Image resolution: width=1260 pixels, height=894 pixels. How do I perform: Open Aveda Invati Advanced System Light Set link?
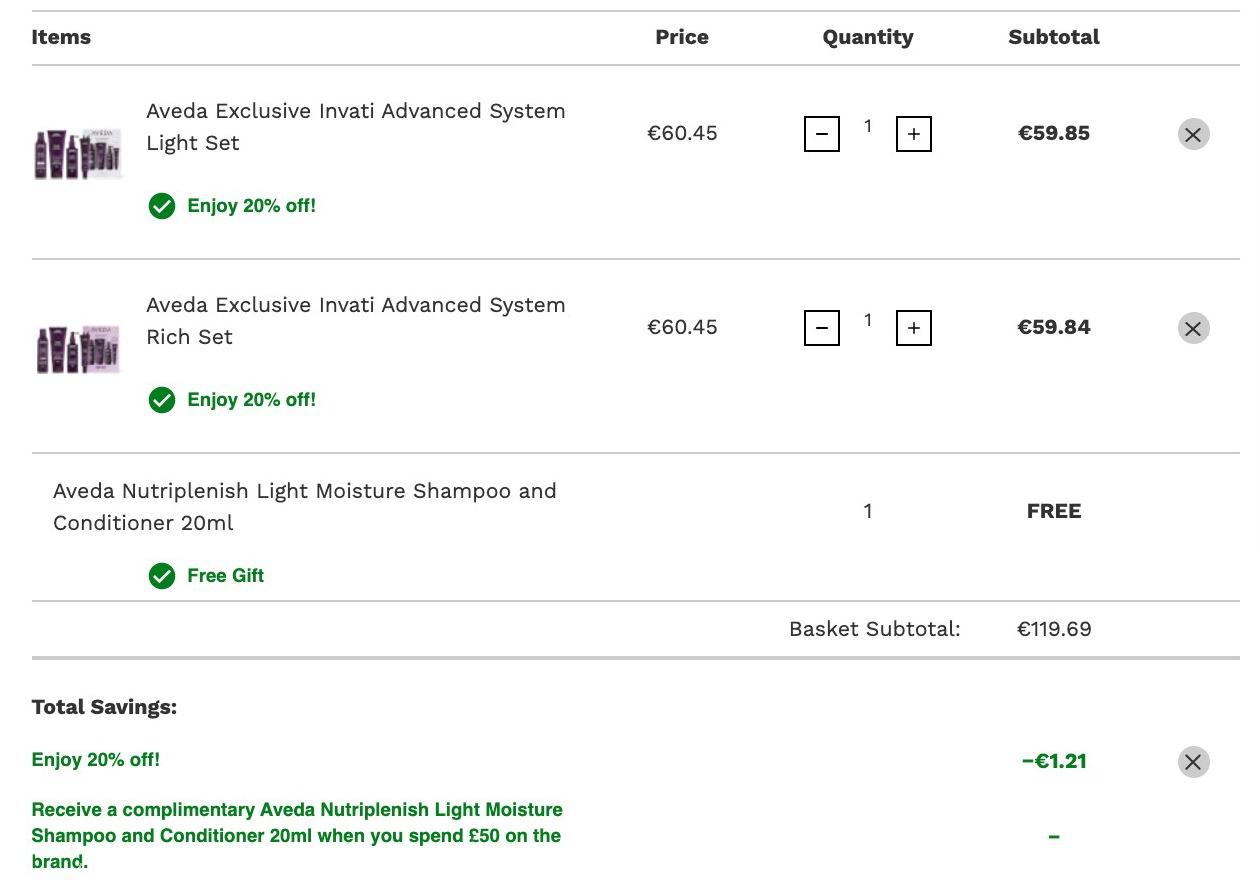(356, 127)
